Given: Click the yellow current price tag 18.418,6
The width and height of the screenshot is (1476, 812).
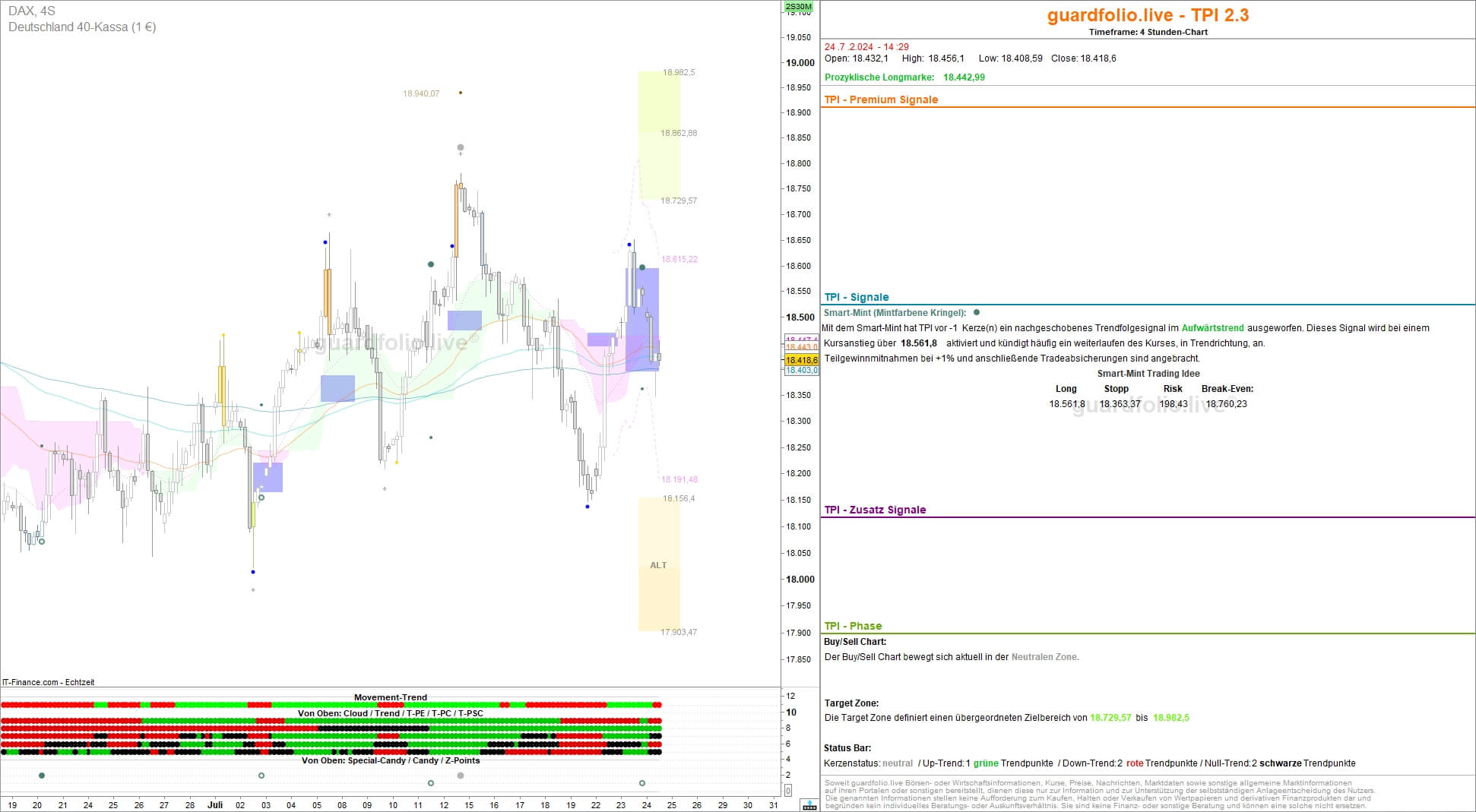Looking at the screenshot, I should coord(801,360).
